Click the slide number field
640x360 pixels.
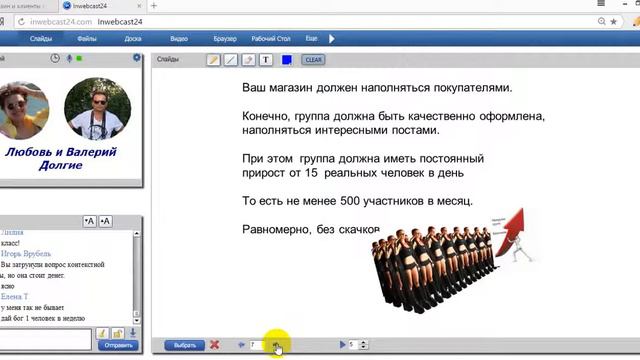click(257, 345)
